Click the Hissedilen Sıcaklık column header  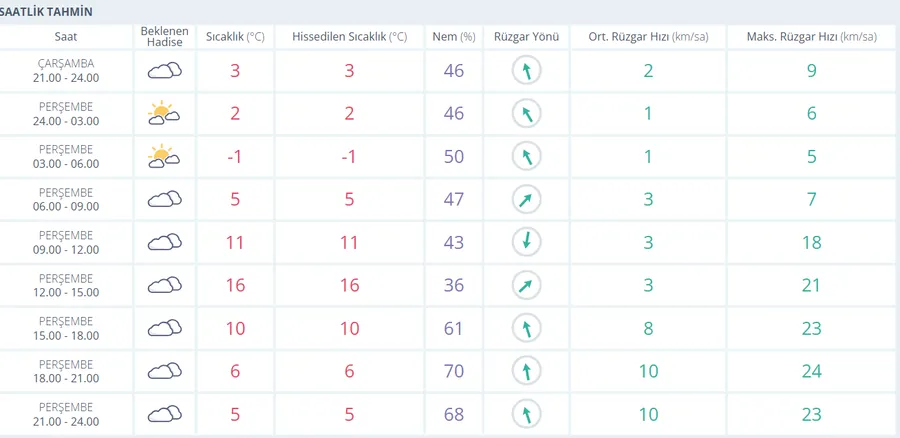pyautogui.click(x=349, y=37)
